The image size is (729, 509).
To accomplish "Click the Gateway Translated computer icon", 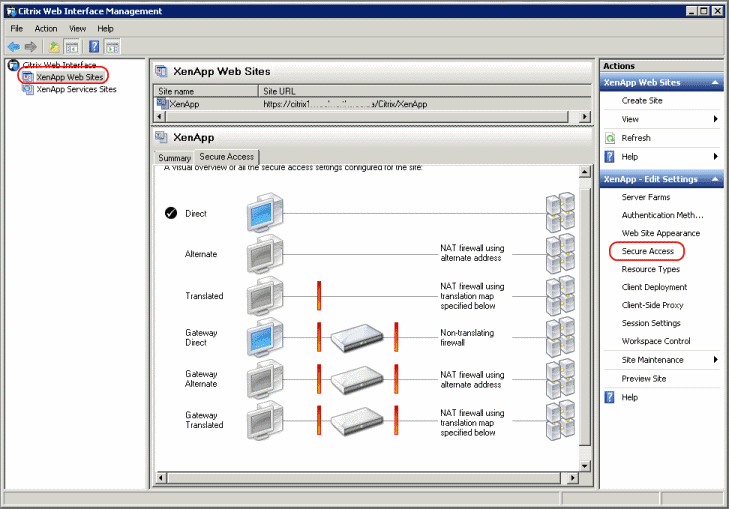I will point(265,421).
